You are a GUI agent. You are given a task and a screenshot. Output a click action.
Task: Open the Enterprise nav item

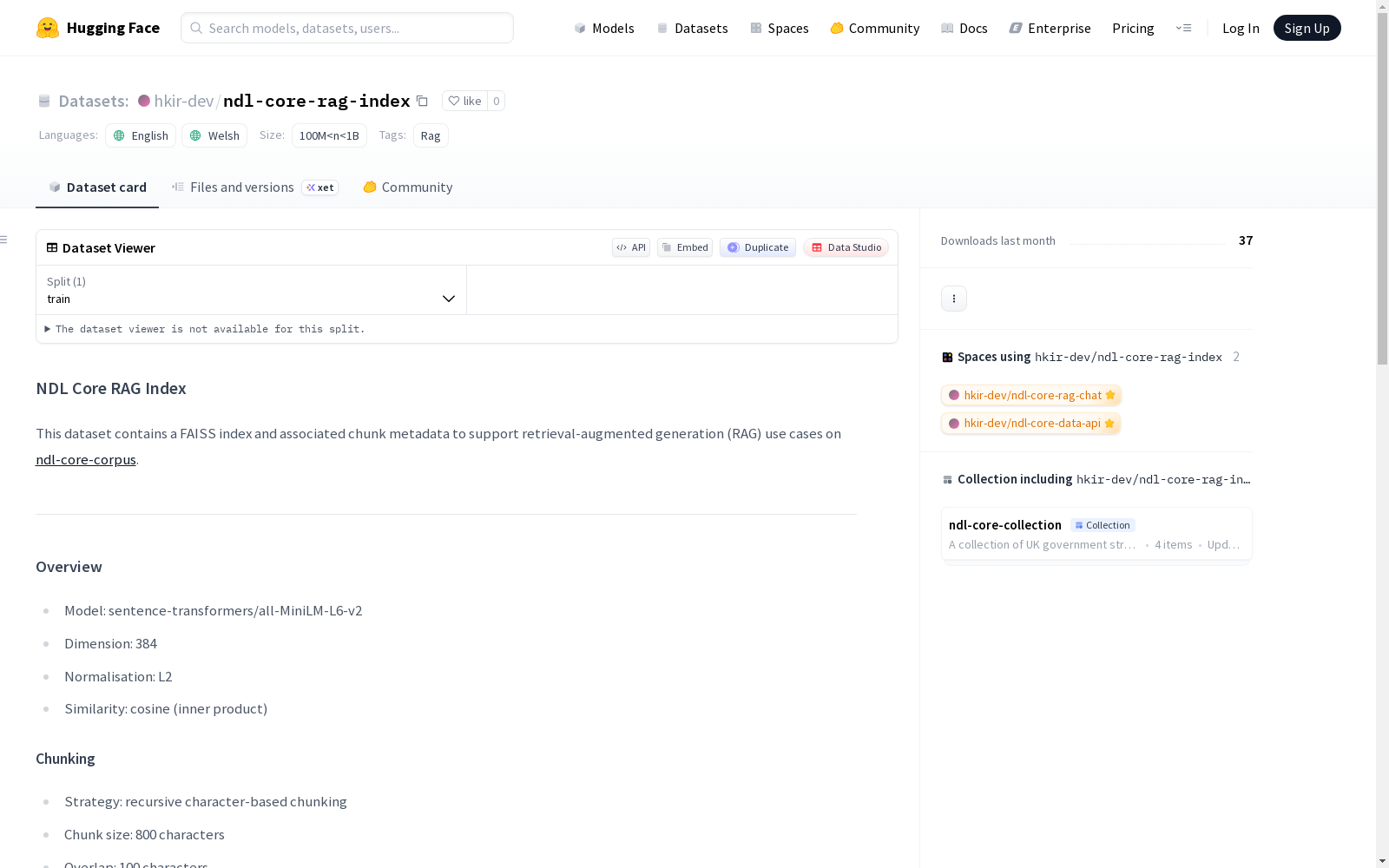pyautogui.click(x=1050, y=28)
